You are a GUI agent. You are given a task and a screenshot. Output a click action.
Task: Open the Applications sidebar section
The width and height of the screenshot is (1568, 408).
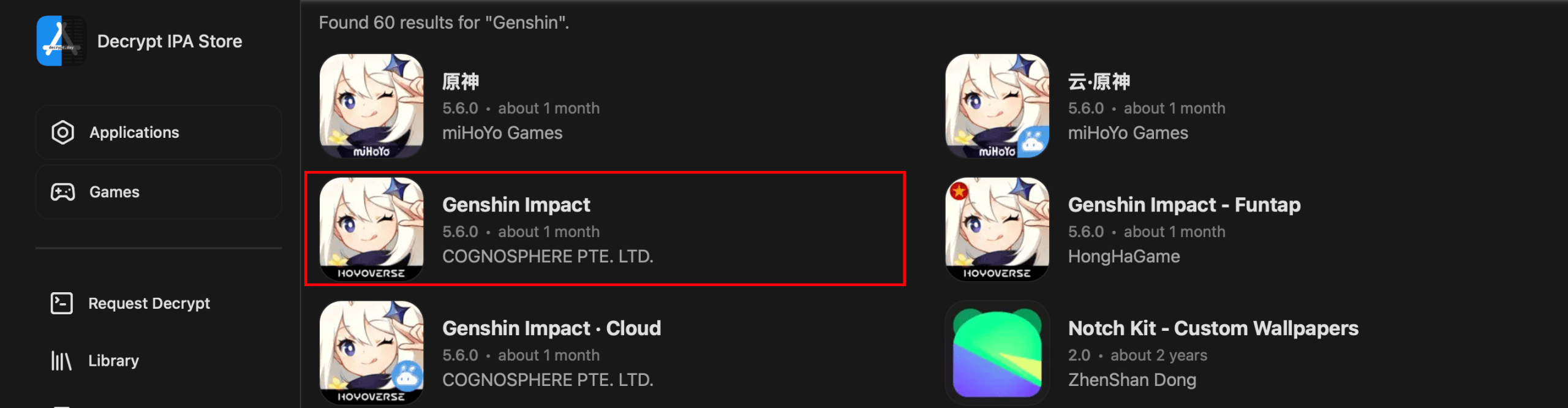point(159,132)
